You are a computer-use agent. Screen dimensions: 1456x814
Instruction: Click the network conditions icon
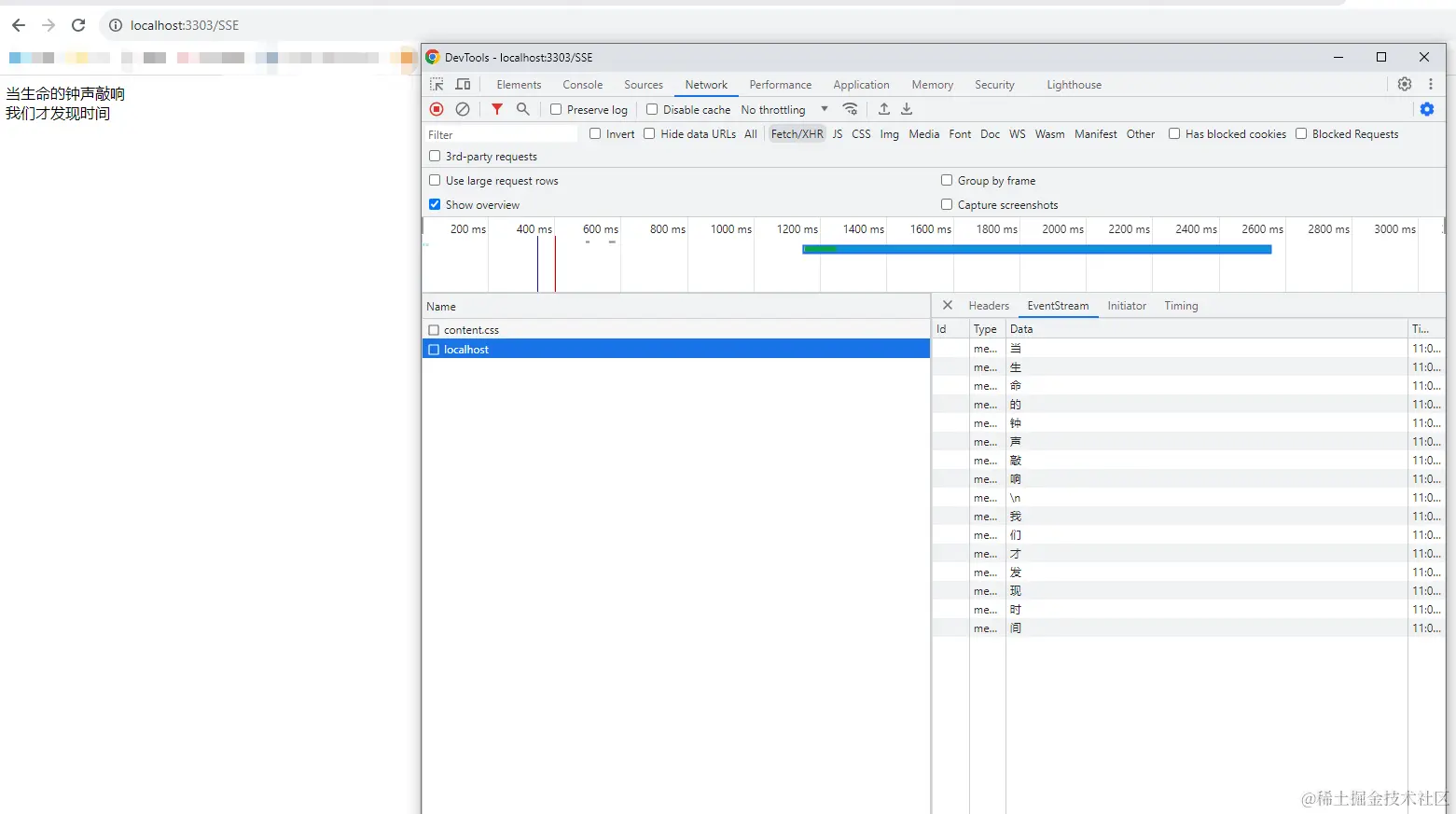coord(850,109)
